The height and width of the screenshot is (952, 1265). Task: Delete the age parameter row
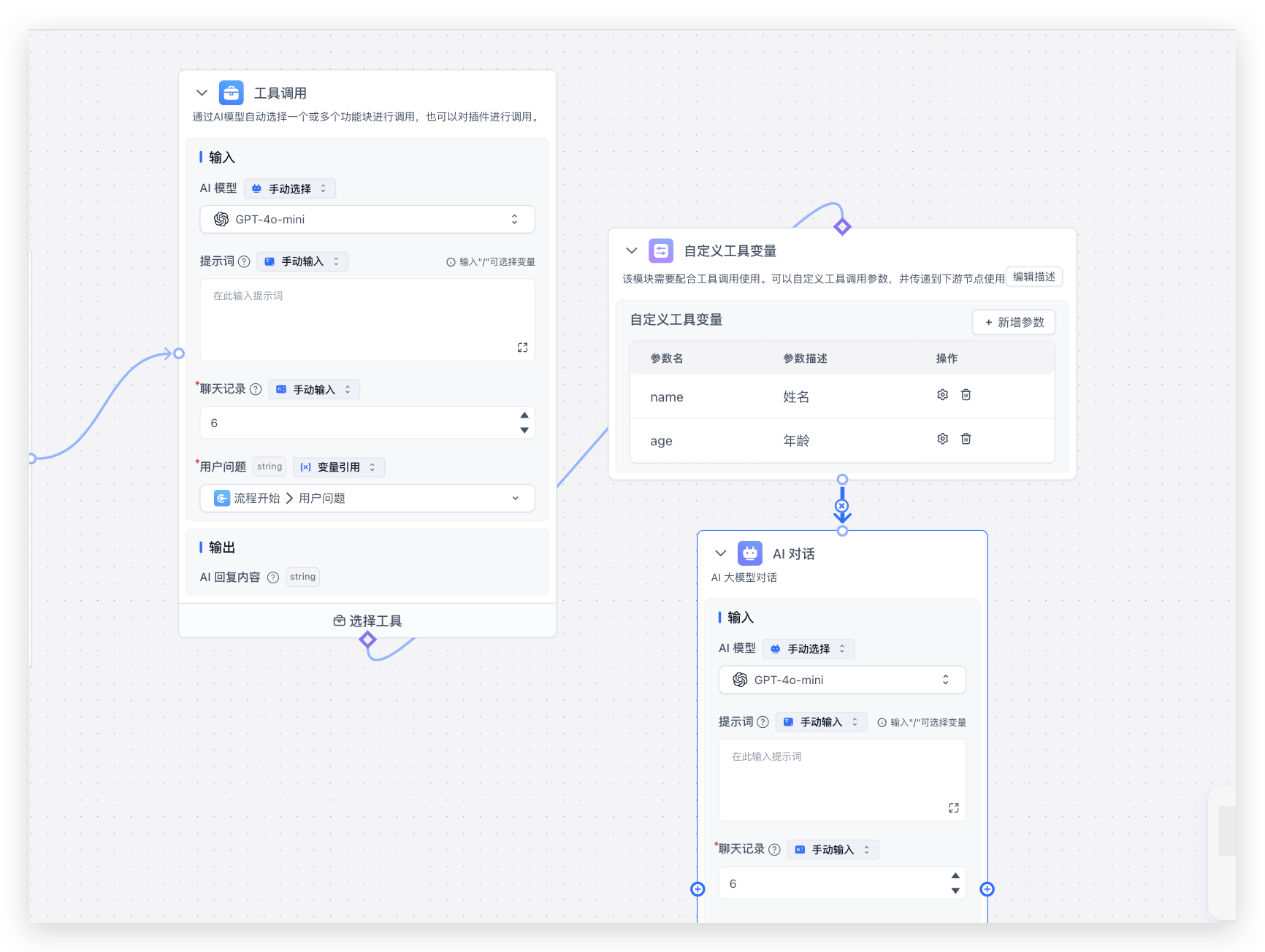click(966, 439)
